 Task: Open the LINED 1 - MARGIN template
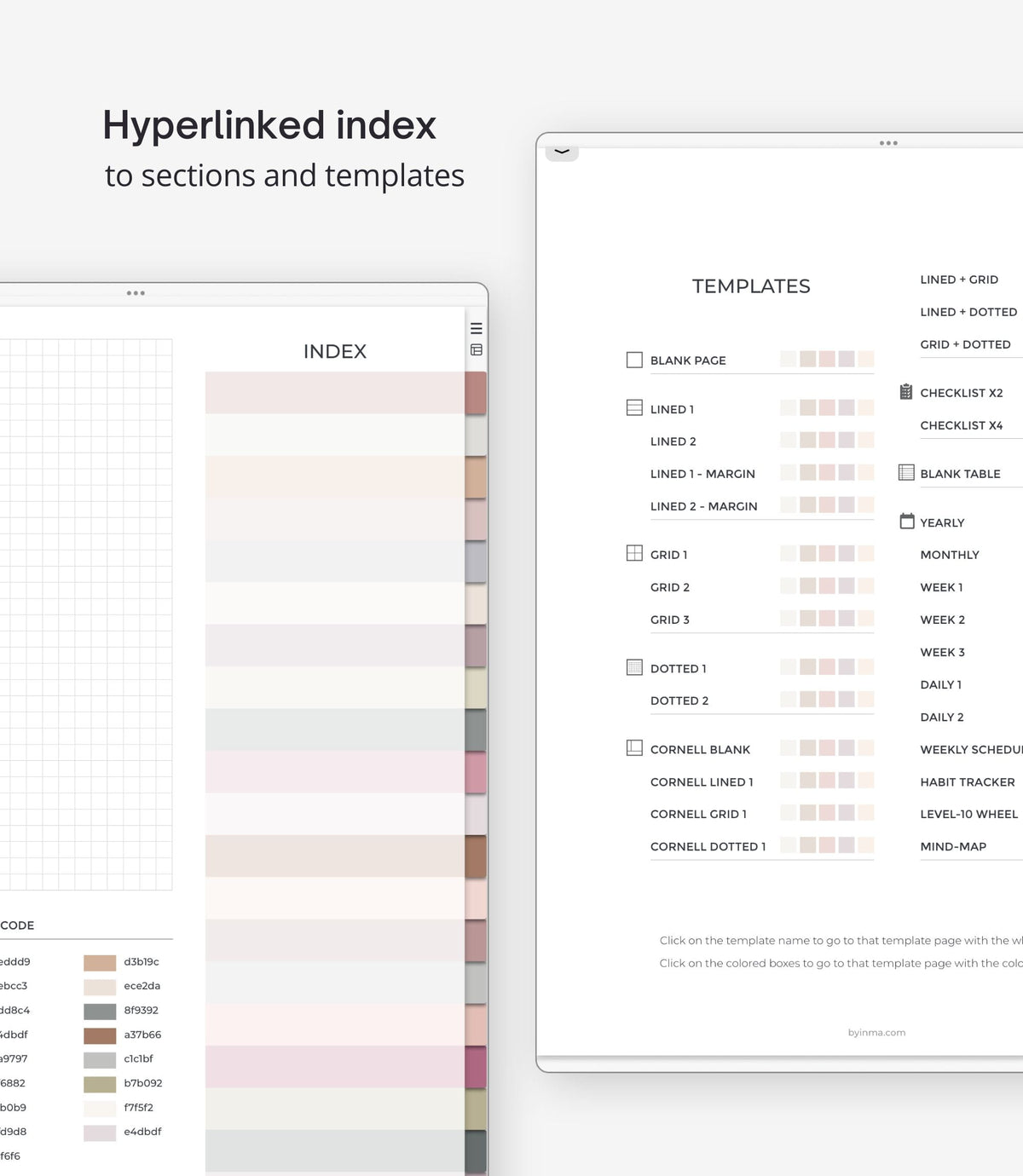[x=702, y=474]
